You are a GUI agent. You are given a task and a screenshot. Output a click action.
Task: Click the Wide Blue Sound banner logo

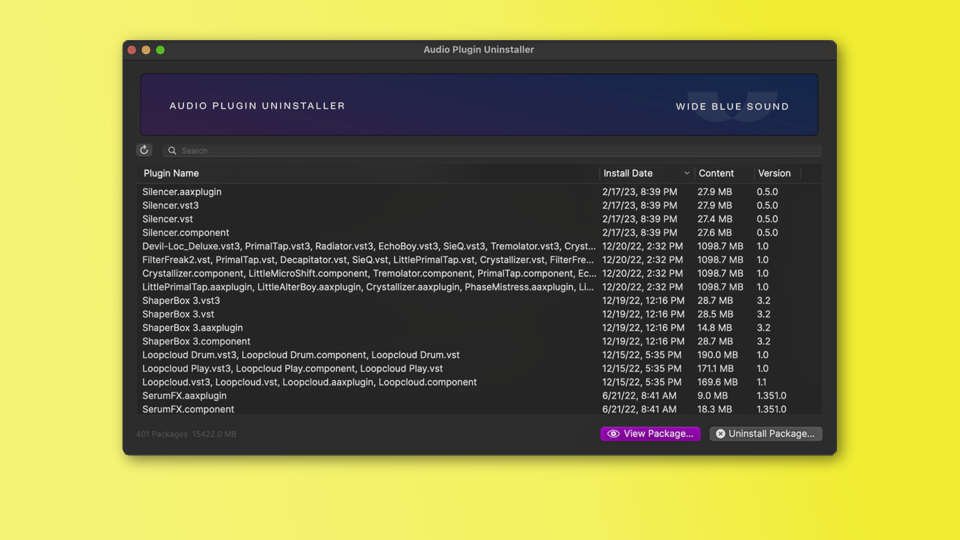coord(732,107)
